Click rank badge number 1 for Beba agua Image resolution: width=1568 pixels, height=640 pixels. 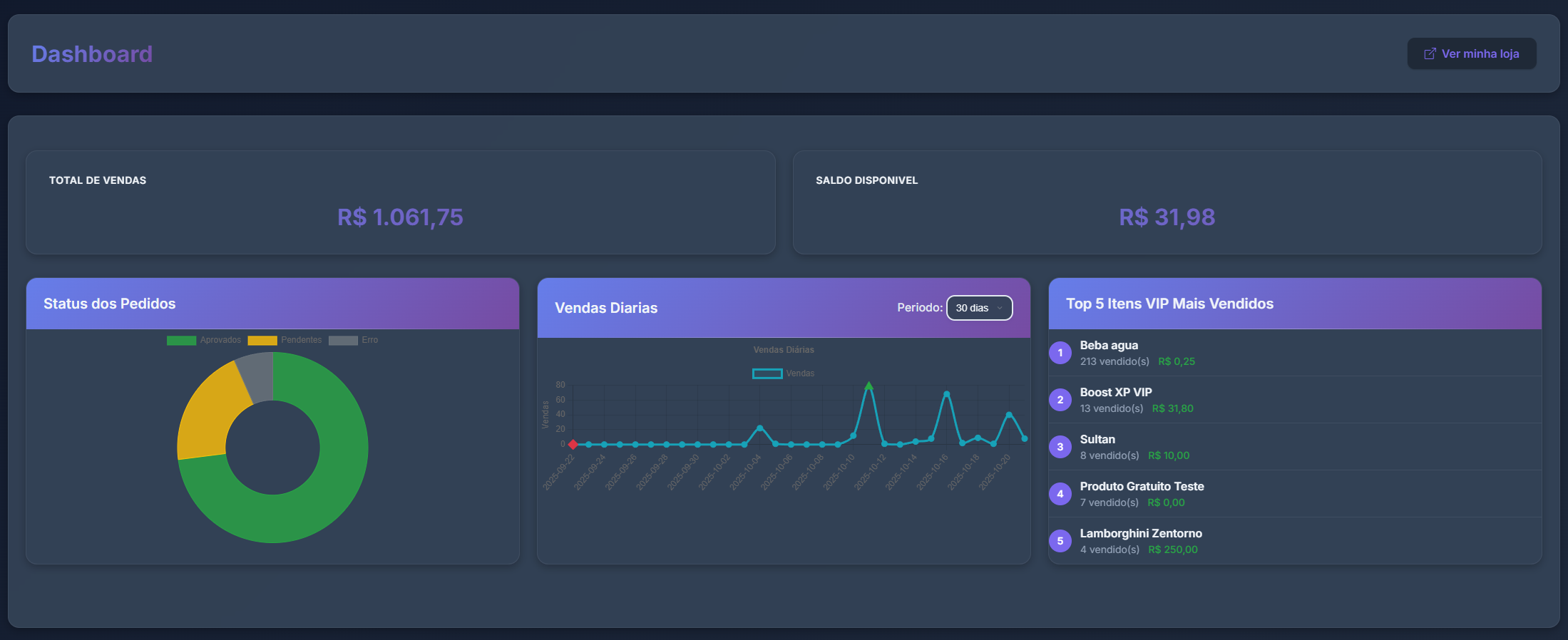pos(1060,353)
